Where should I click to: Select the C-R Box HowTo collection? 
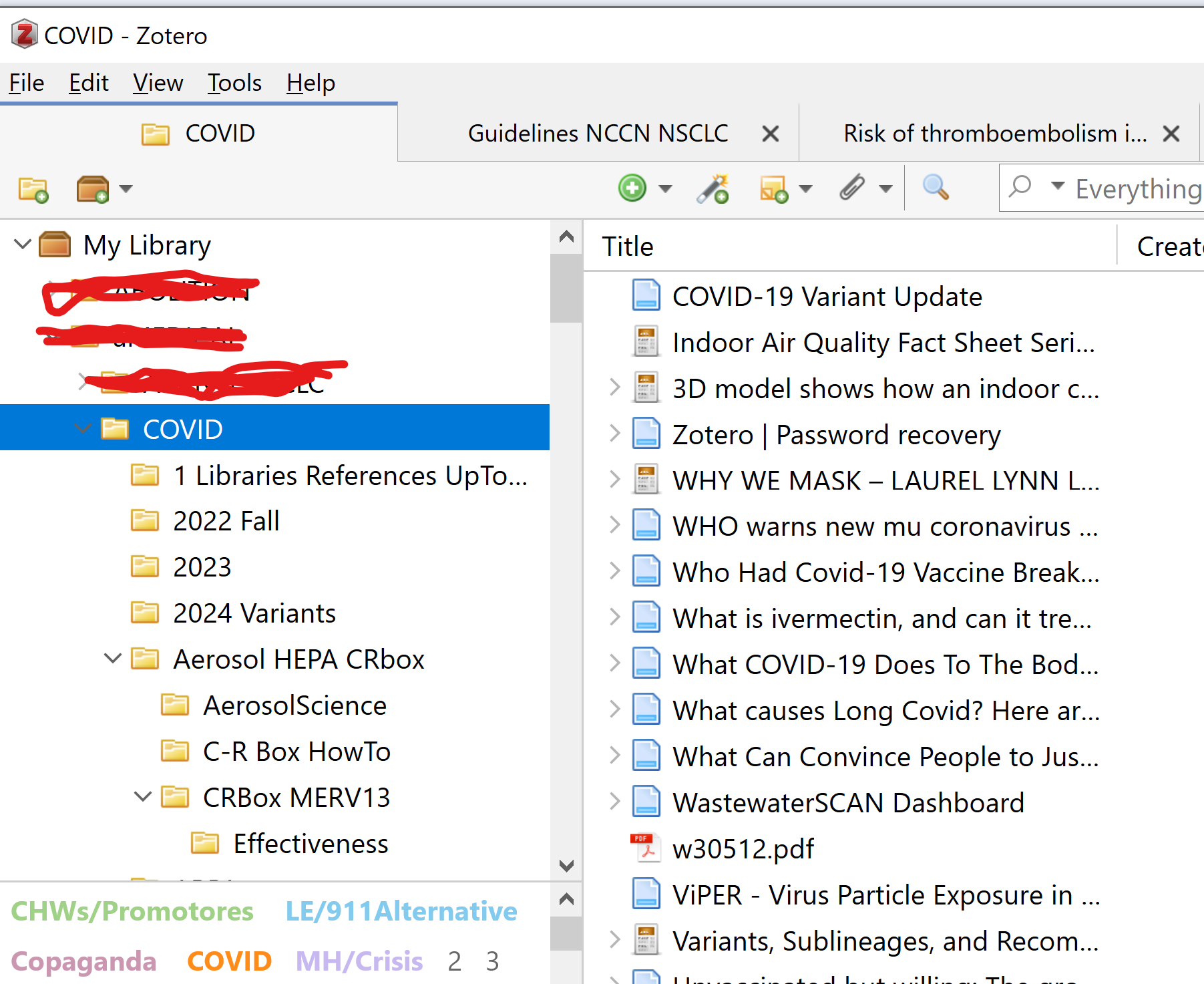pos(296,752)
